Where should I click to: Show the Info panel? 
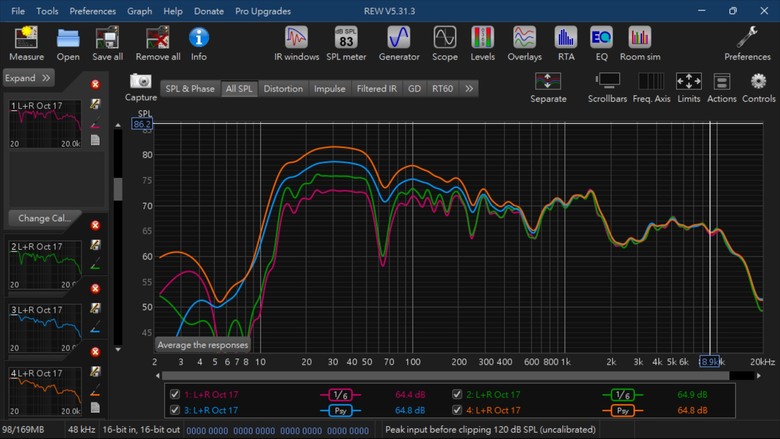click(x=198, y=44)
